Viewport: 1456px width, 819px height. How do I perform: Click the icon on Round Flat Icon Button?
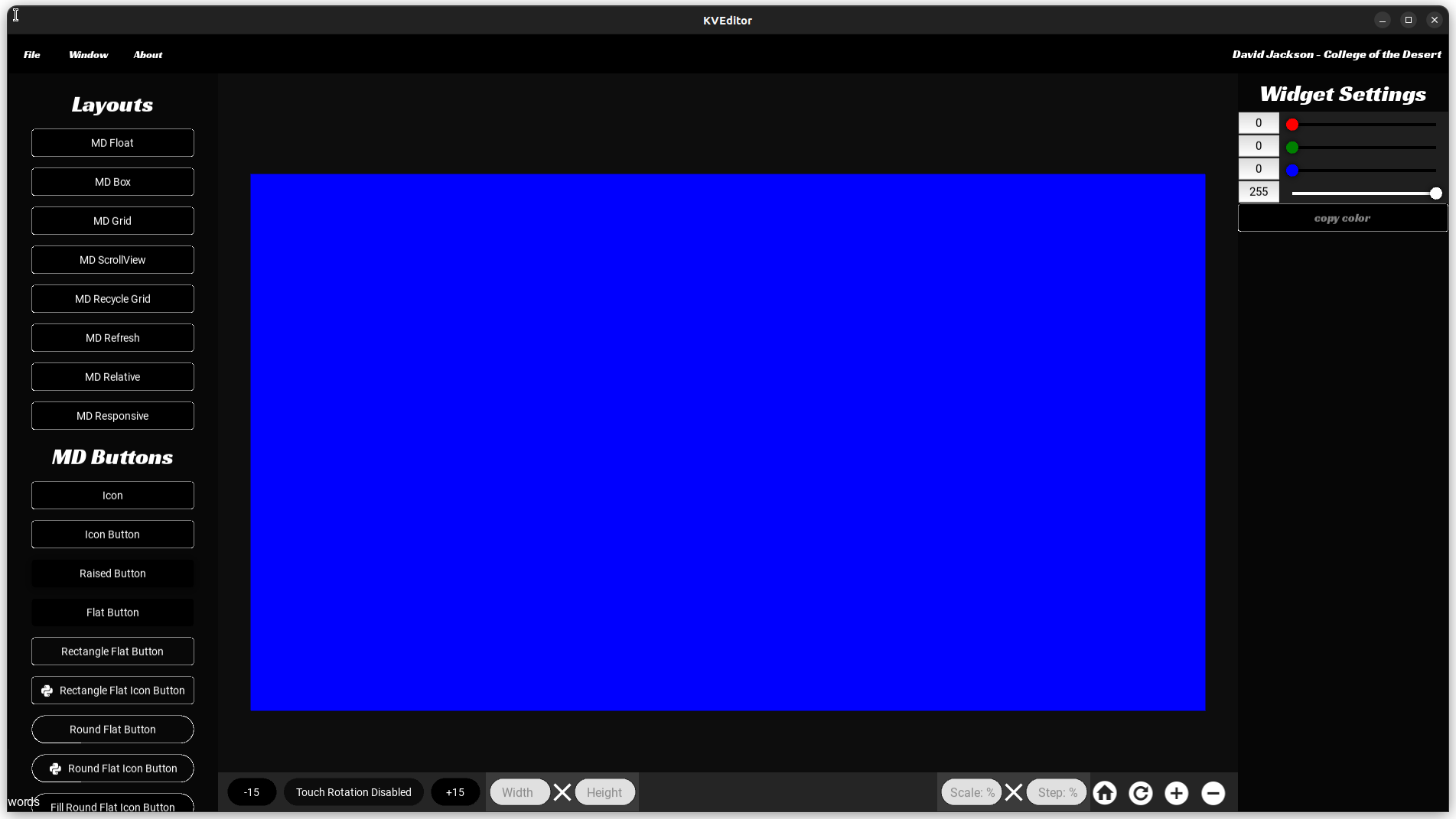point(54,768)
